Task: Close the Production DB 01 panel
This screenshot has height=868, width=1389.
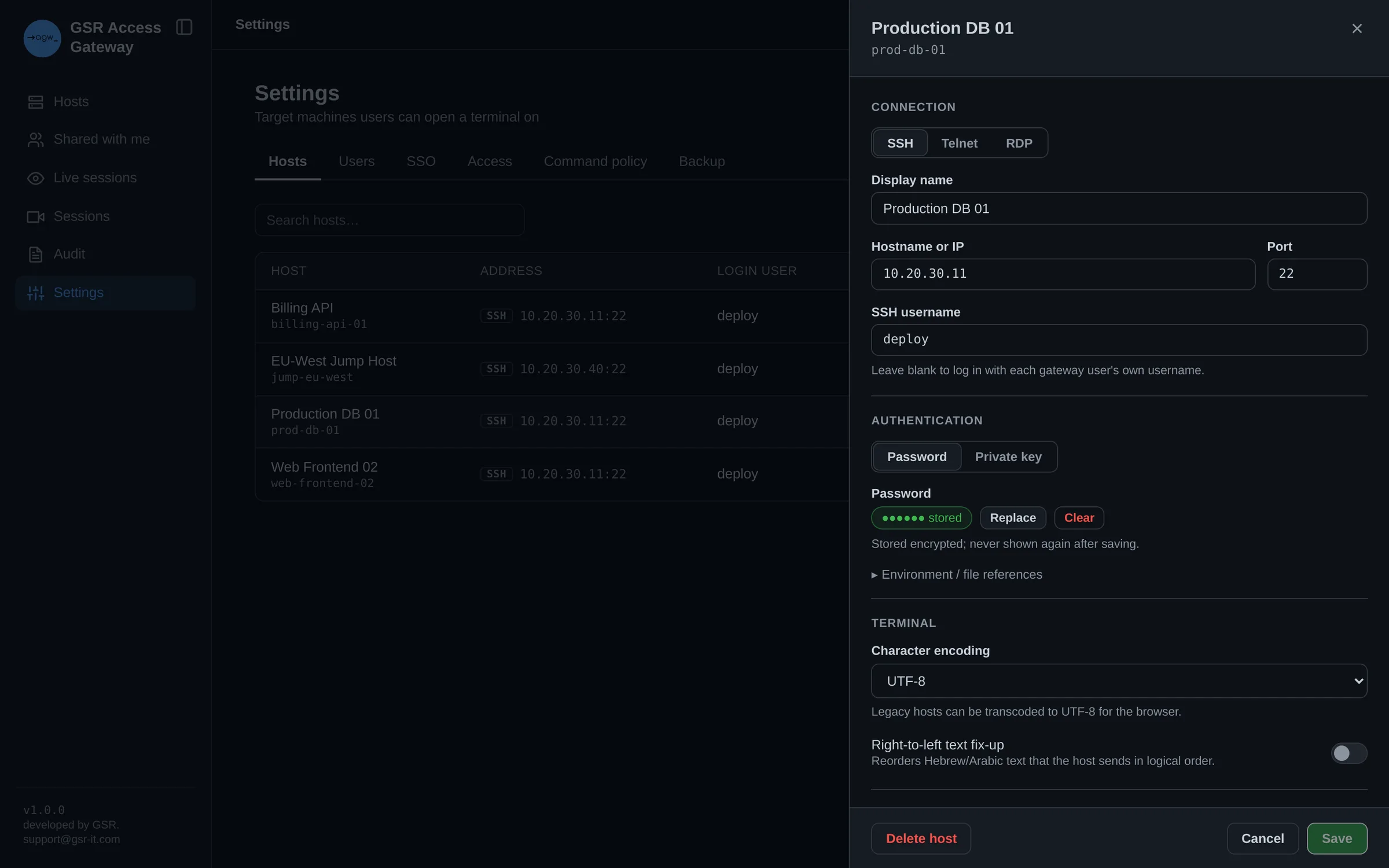Action: pyautogui.click(x=1357, y=28)
